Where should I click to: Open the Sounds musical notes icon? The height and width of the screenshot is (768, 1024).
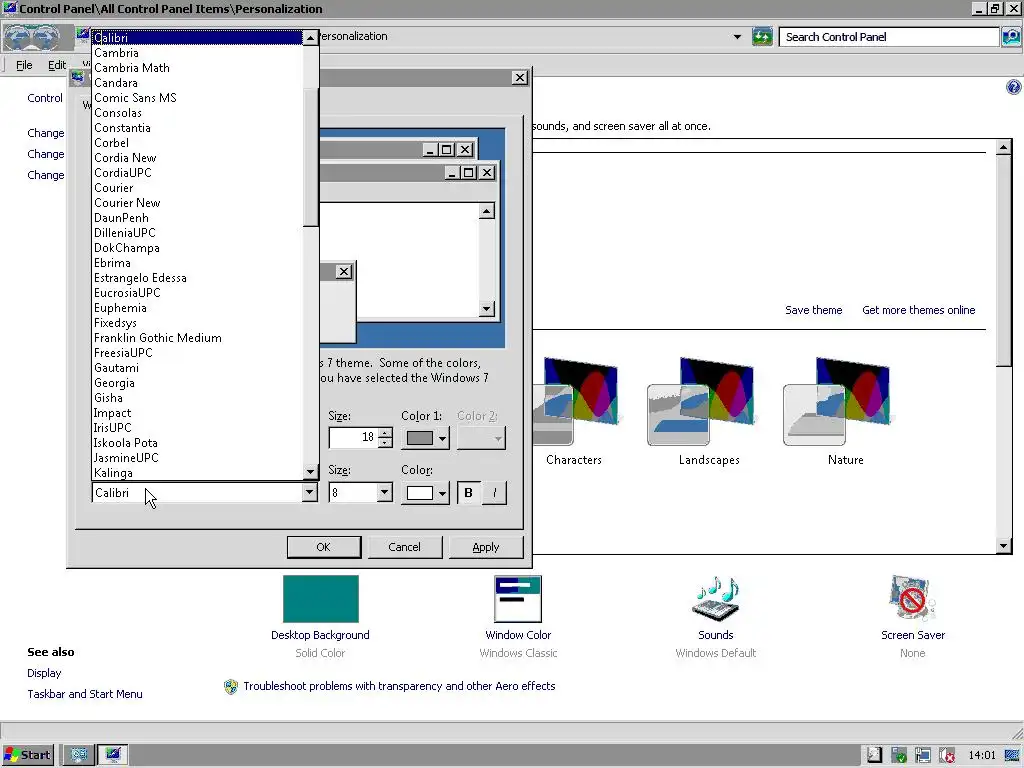[716, 599]
